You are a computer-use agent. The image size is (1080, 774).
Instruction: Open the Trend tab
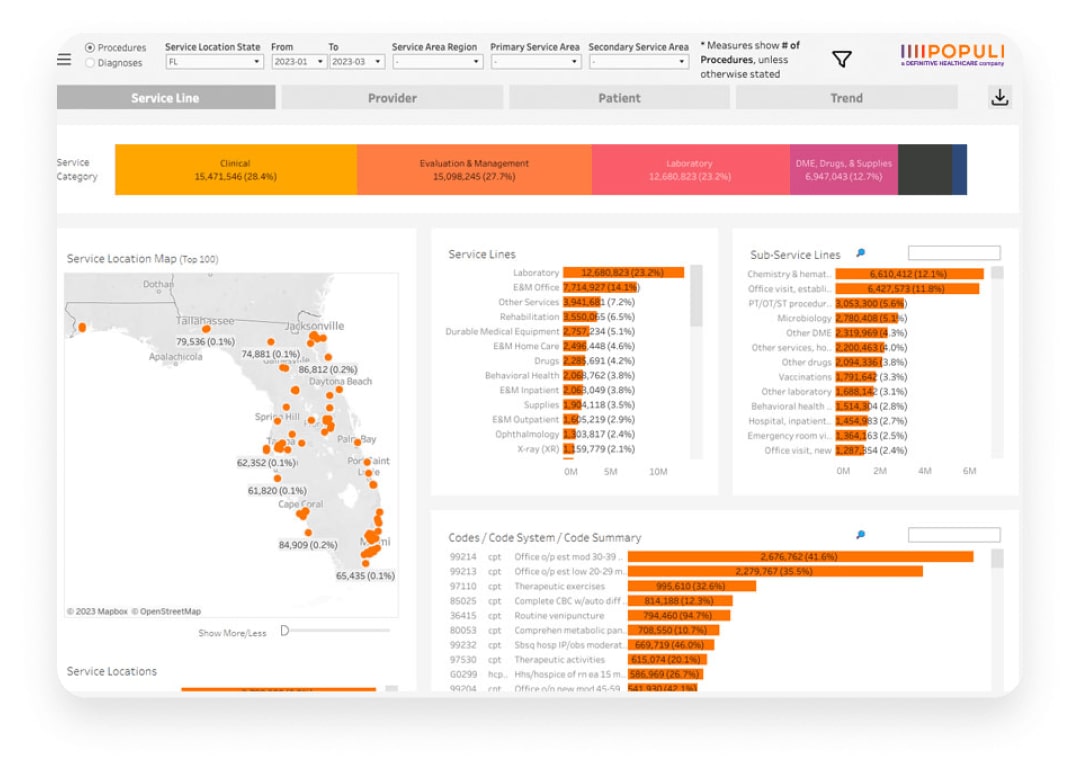tap(846, 97)
